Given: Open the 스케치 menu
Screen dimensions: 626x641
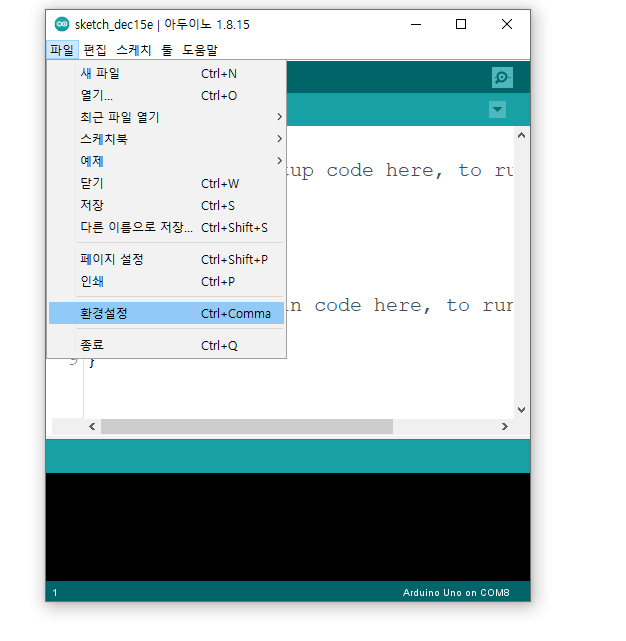Looking at the screenshot, I should point(134,50).
